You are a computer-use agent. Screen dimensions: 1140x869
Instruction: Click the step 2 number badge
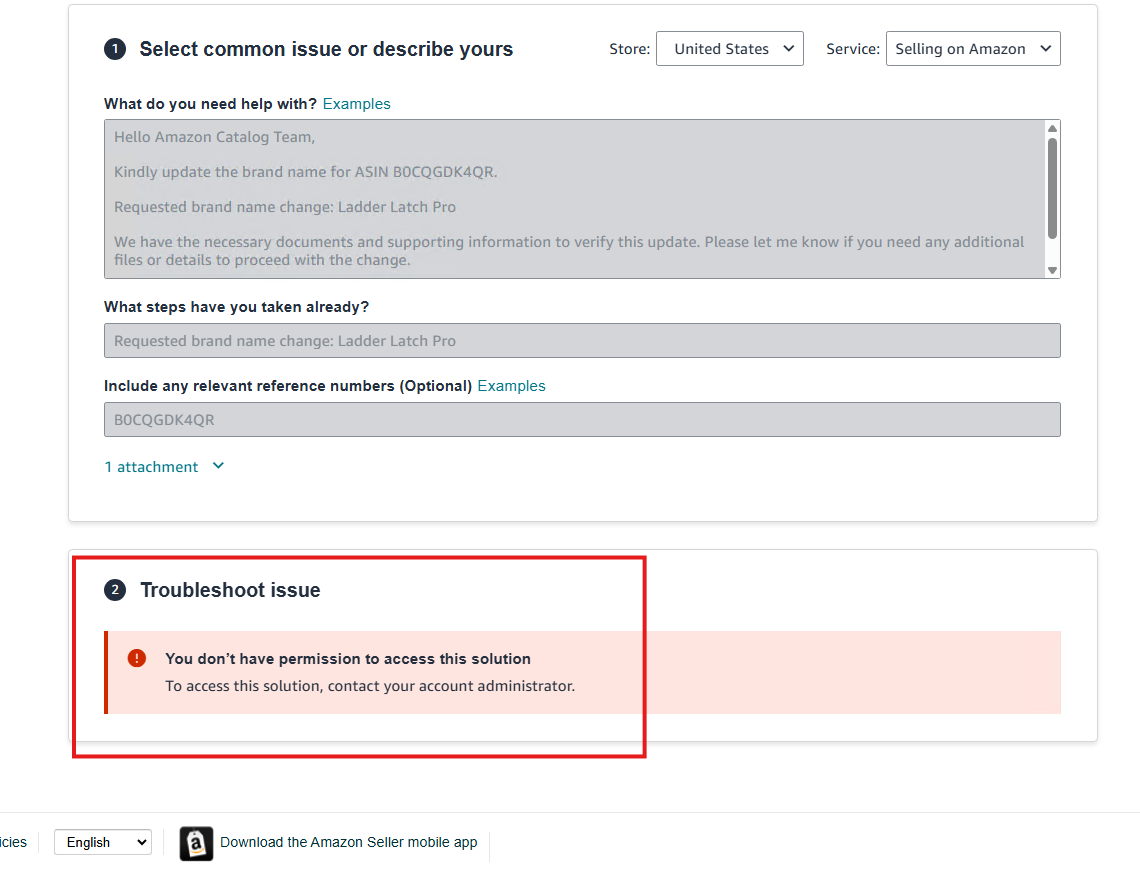pyautogui.click(x=115, y=590)
